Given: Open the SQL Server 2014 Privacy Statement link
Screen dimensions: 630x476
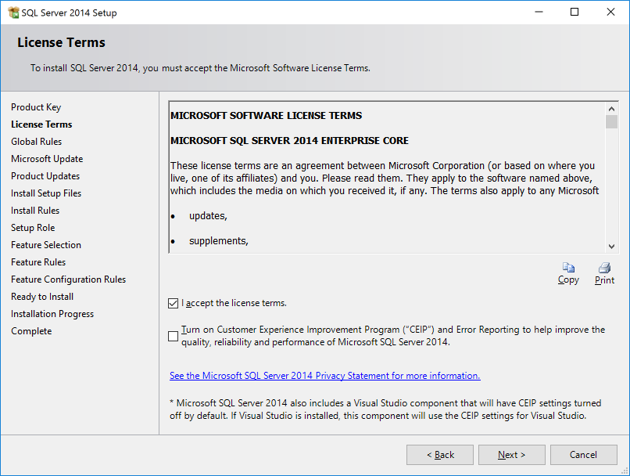Looking at the screenshot, I should (x=325, y=376).
